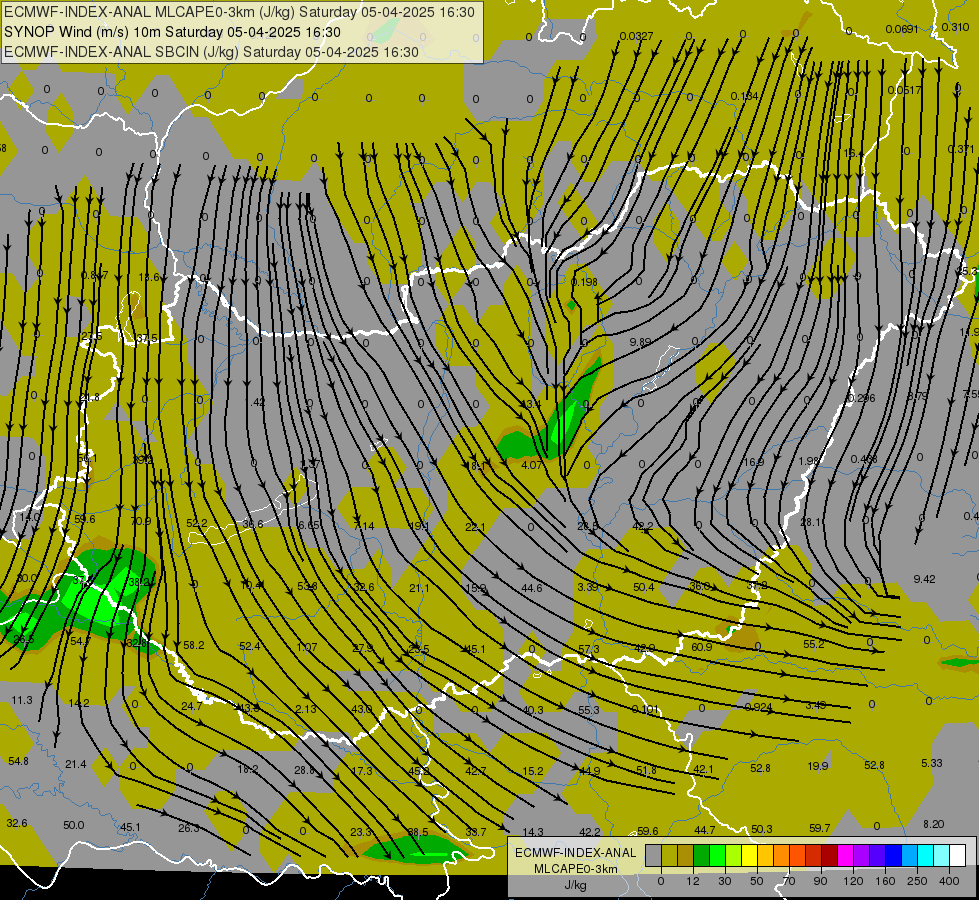Click the map value 19.9
Viewport: 979px width, 900px height.
[818, 766]
